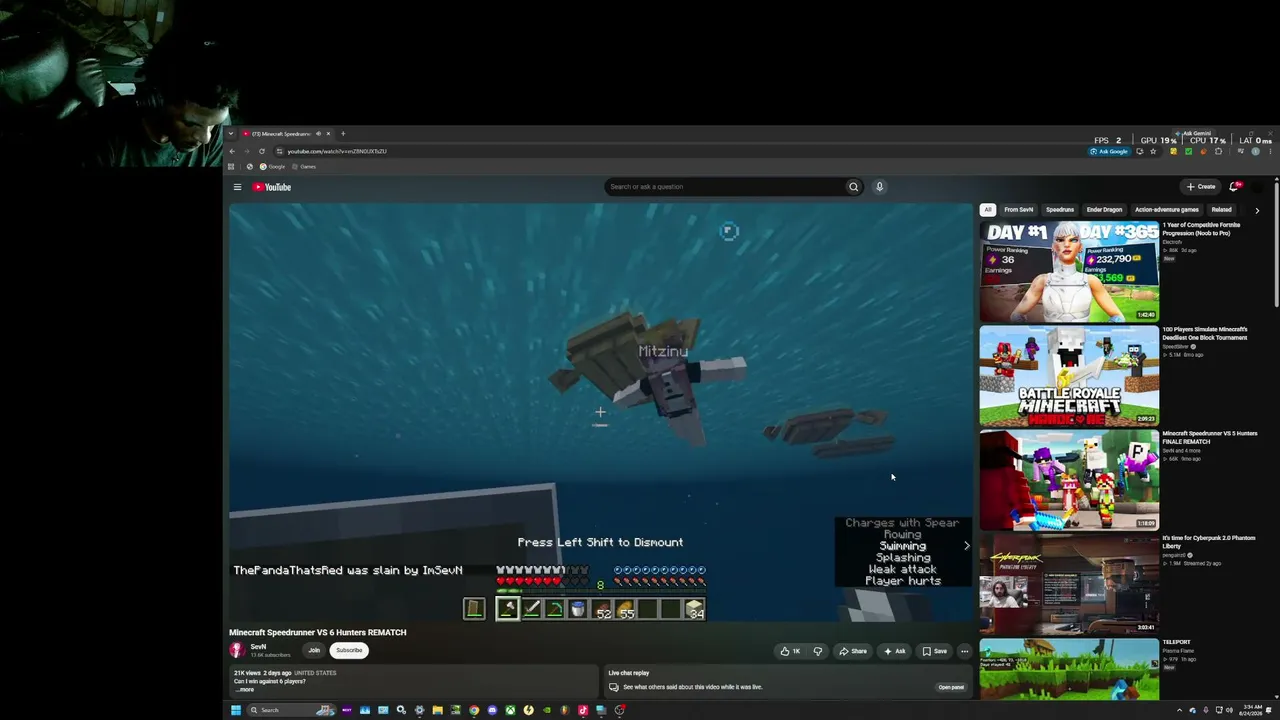
Task: Click the Subscribe button
Action: (x=349, y=650)
